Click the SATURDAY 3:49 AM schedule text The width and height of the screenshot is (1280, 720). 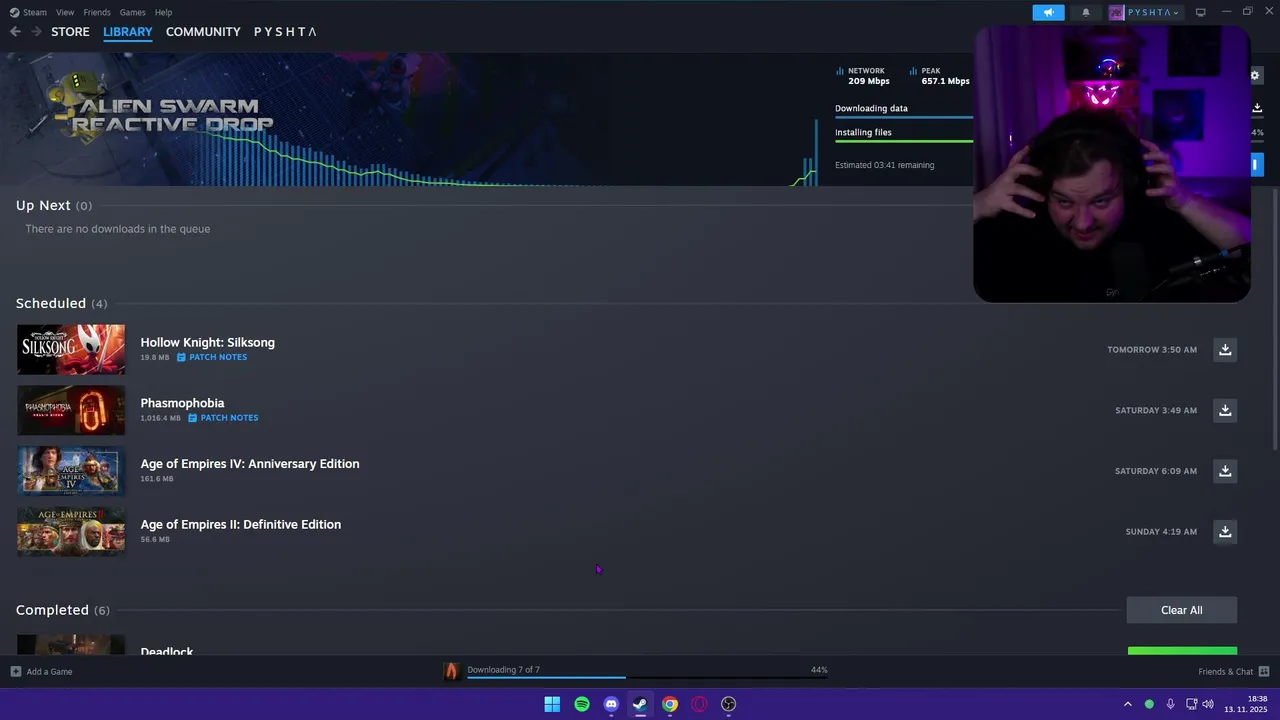point(1156,410)
